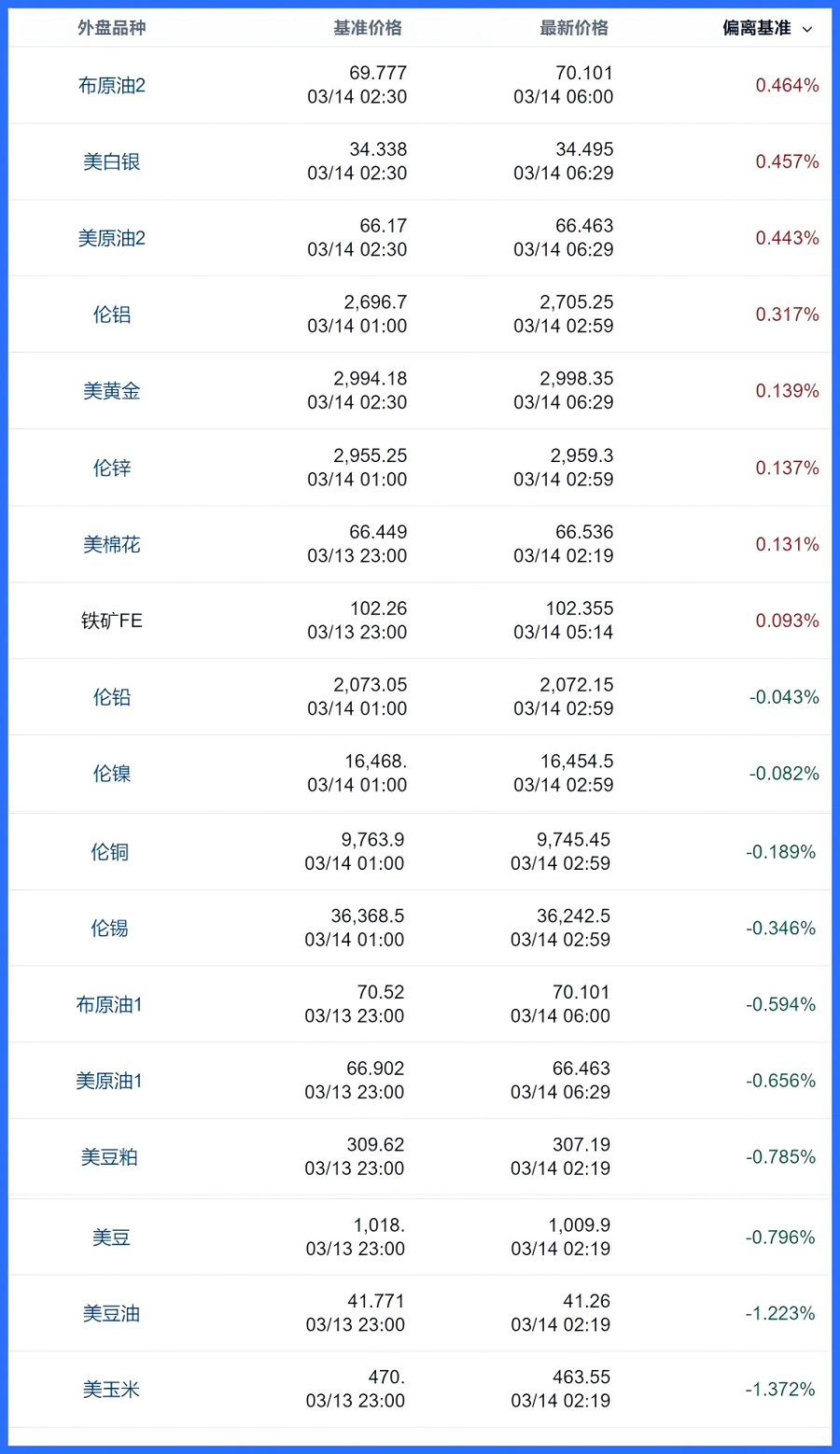Open the 伦铅 commodity link
Viewport: 840px width, 1454px height.
click(112, 697)
